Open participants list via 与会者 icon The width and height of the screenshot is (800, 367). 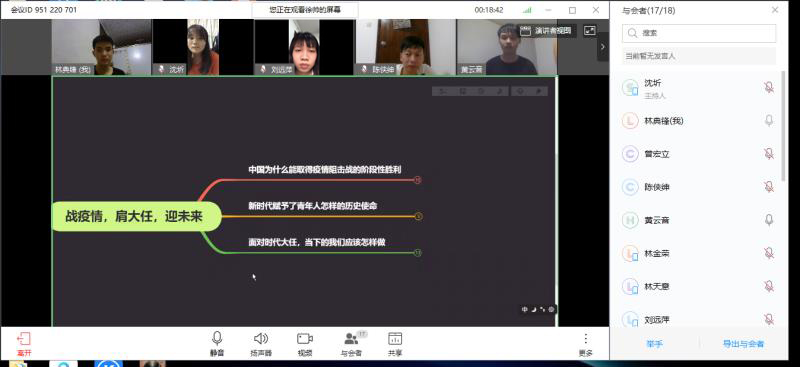pyautogui.click(x=352, y=343)
